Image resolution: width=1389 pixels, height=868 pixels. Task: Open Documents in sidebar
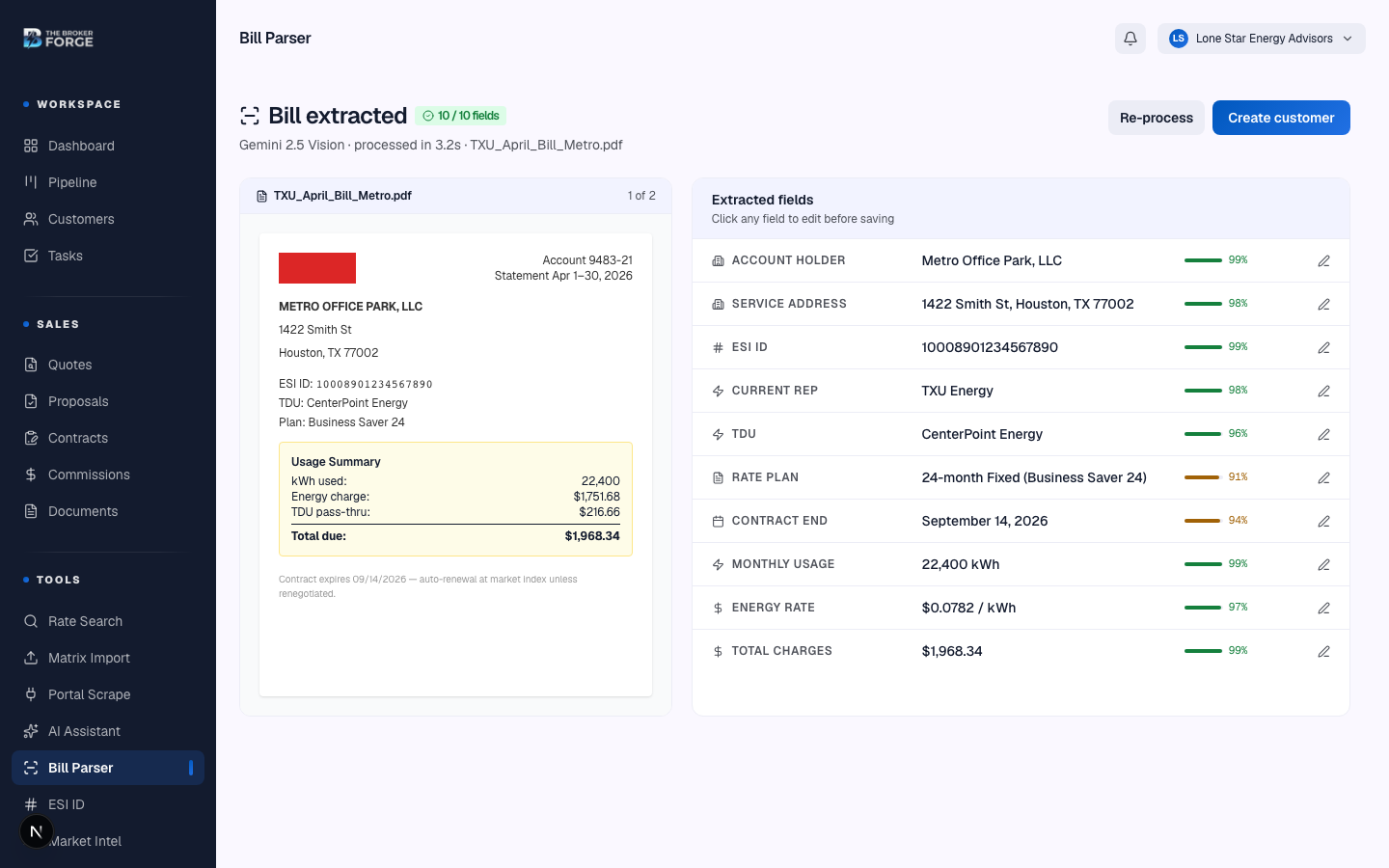point(108,511)
